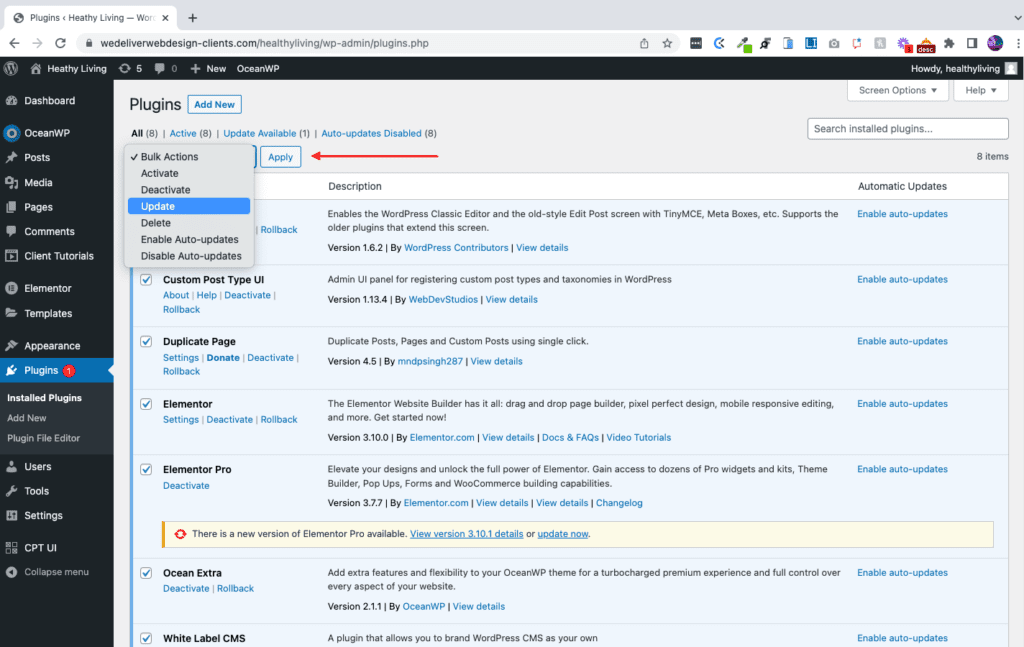
Task: Click the browser back arrow
Action: pyautogui.click(x=14, y=43)
